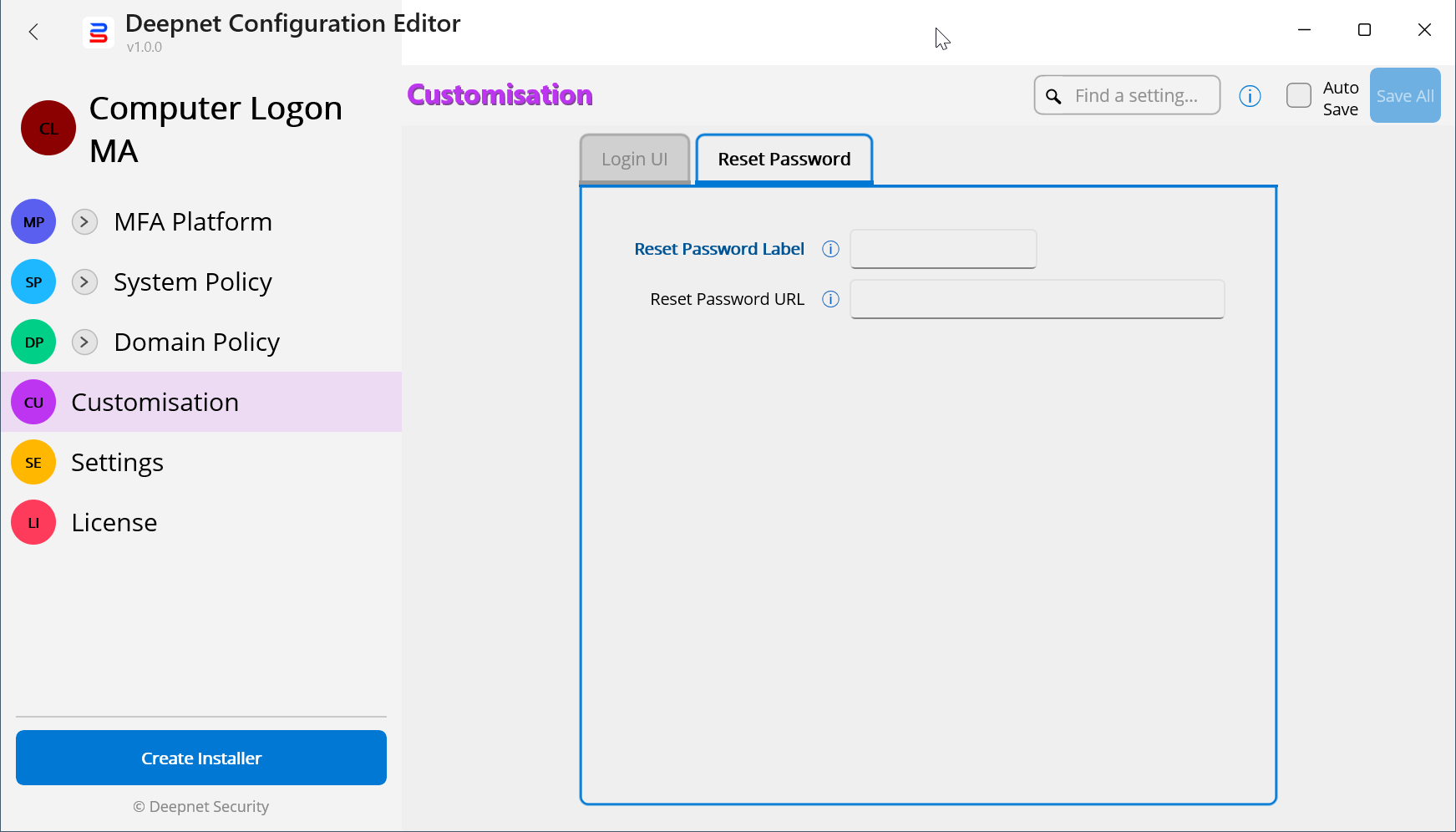Expand the System Policy section

click(x=84, y=282)
